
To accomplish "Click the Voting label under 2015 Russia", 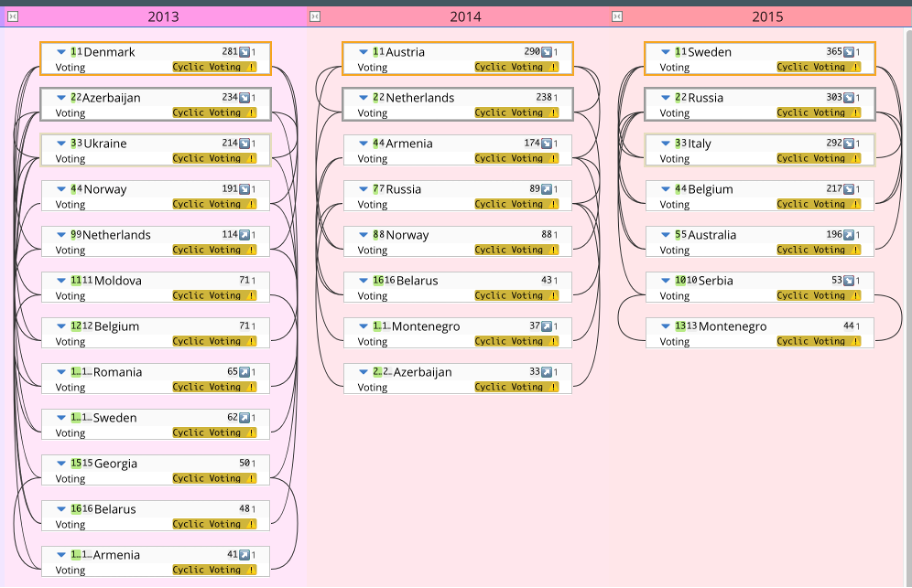I will pyautogui.click(x=674, y=113).
